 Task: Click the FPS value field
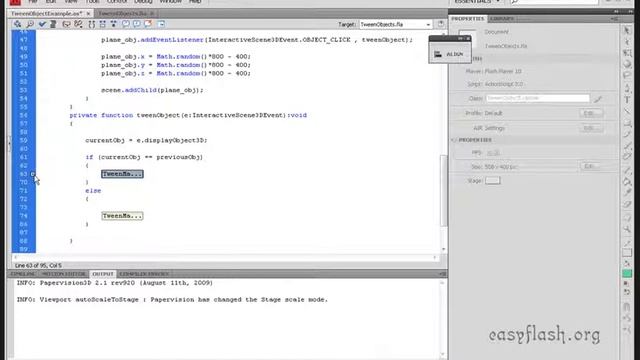click(493, 153)
